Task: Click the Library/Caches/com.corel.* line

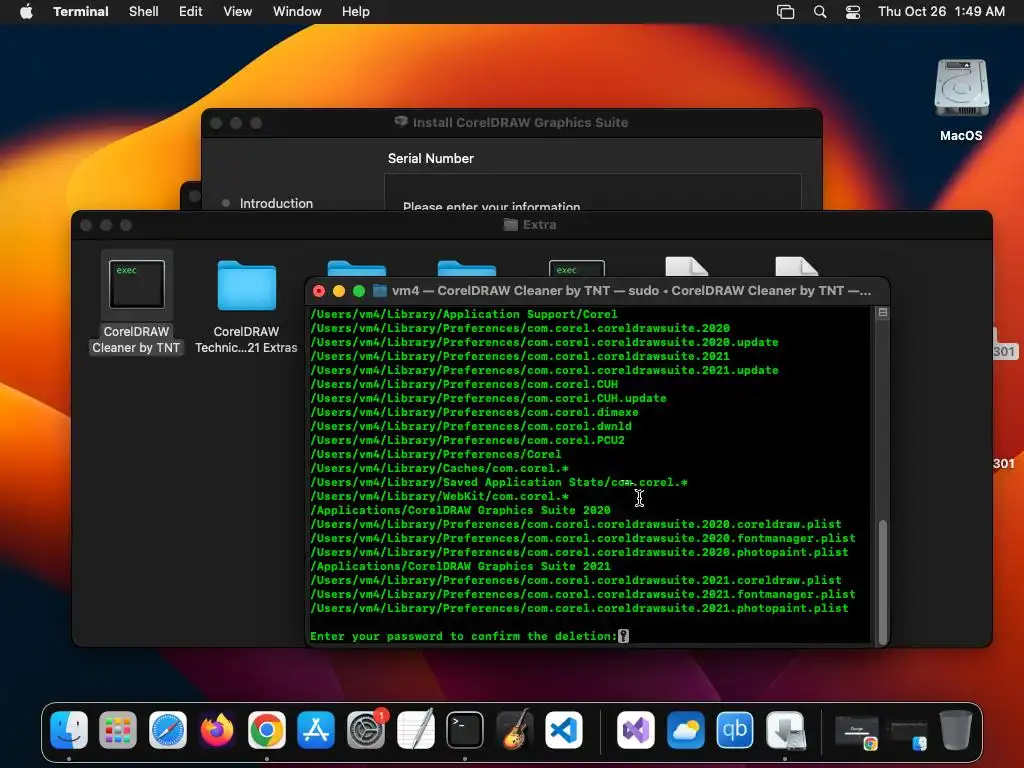Action: point(440,468)
